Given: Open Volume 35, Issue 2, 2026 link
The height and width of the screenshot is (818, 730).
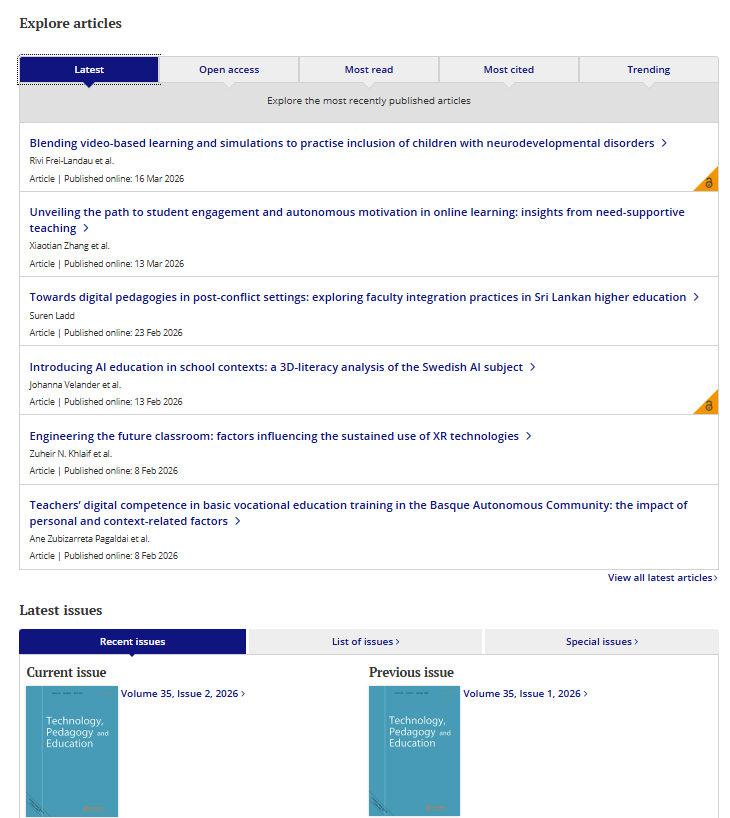Looking at the screenshot, I should (x=183, y=693).
